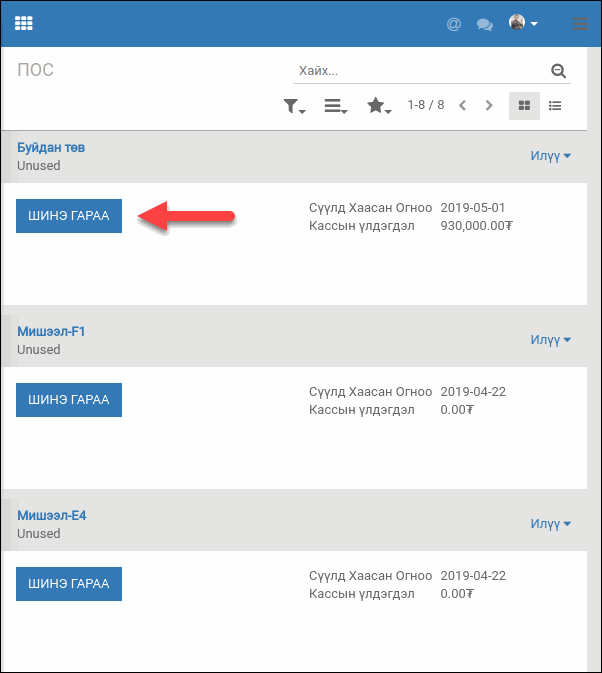Start ШИНЭ ГАРАА for Мишээл-F1
The height and width of the screenshot is (673, 602).
tap(69, 400)
